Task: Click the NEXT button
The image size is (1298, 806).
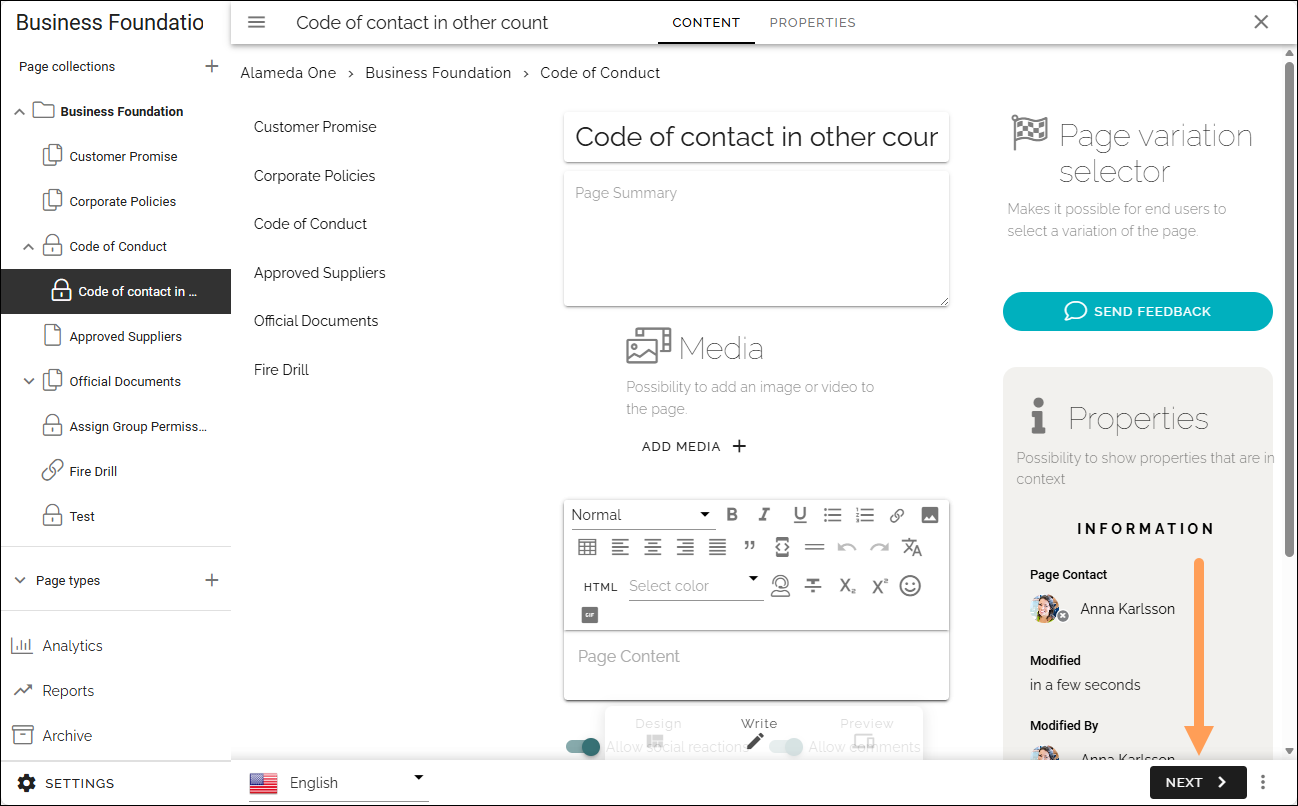Action: (x=1198, y=783)
